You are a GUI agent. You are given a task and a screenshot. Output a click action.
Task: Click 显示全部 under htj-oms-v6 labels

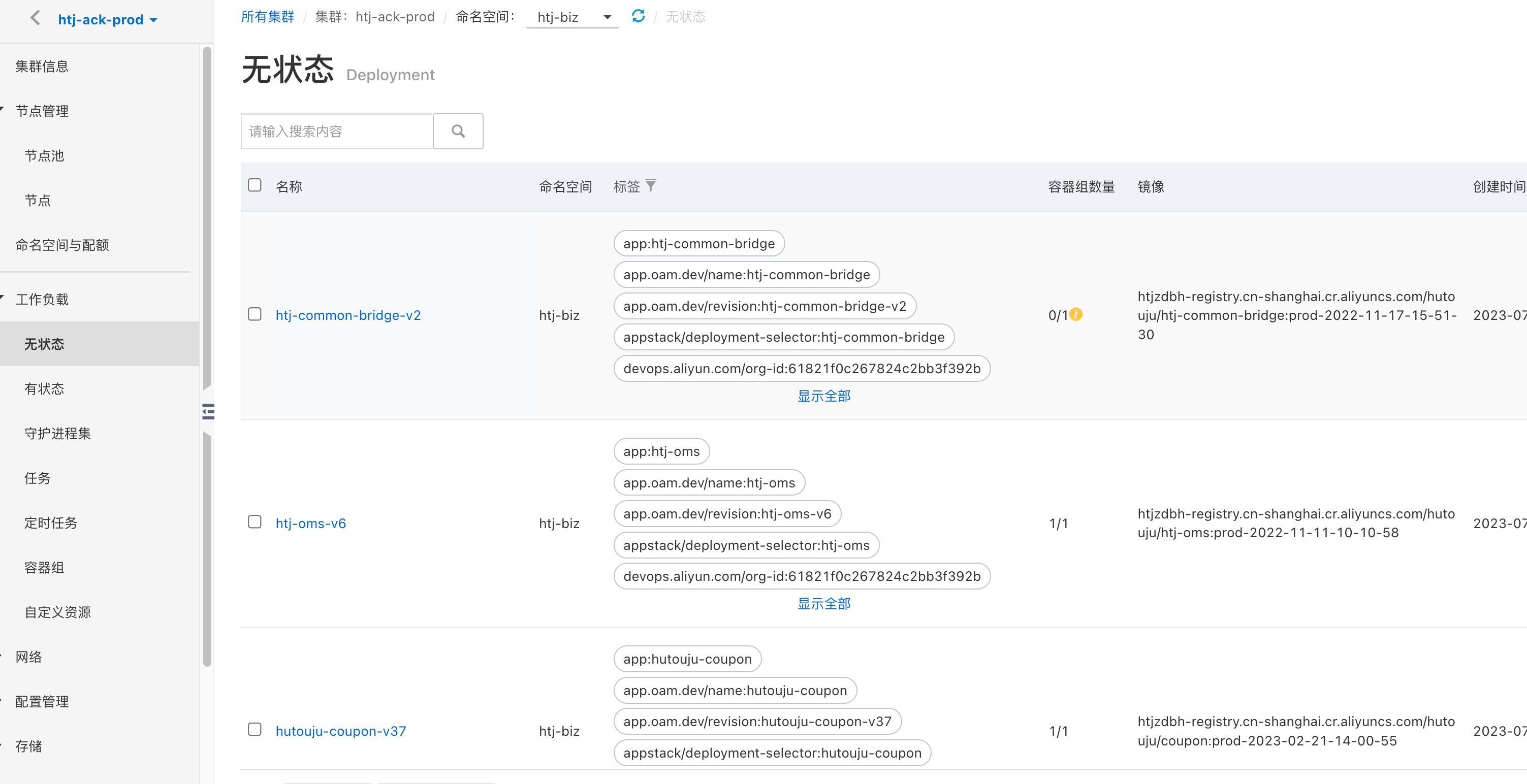823,603
